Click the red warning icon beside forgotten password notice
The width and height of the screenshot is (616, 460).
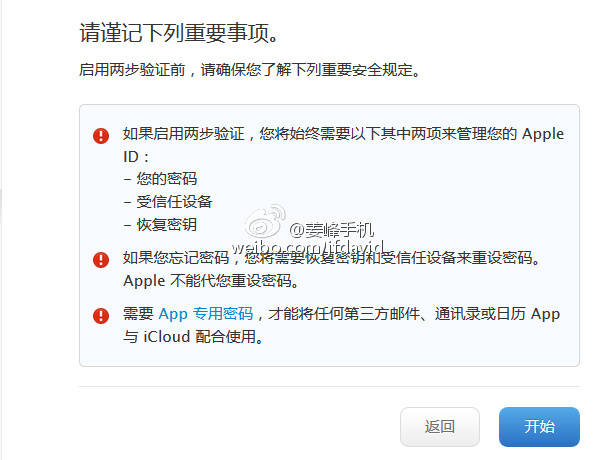(101, 260)
